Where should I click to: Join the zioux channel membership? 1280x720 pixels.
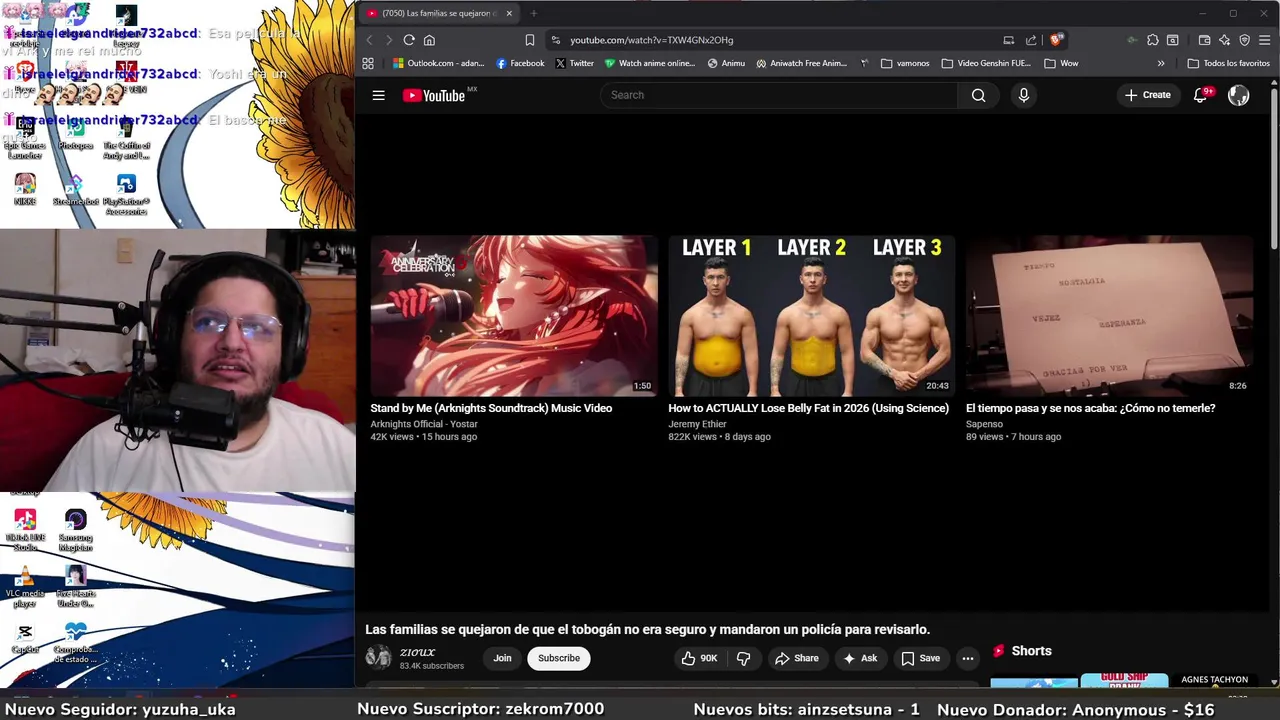[x=502, y=658]
